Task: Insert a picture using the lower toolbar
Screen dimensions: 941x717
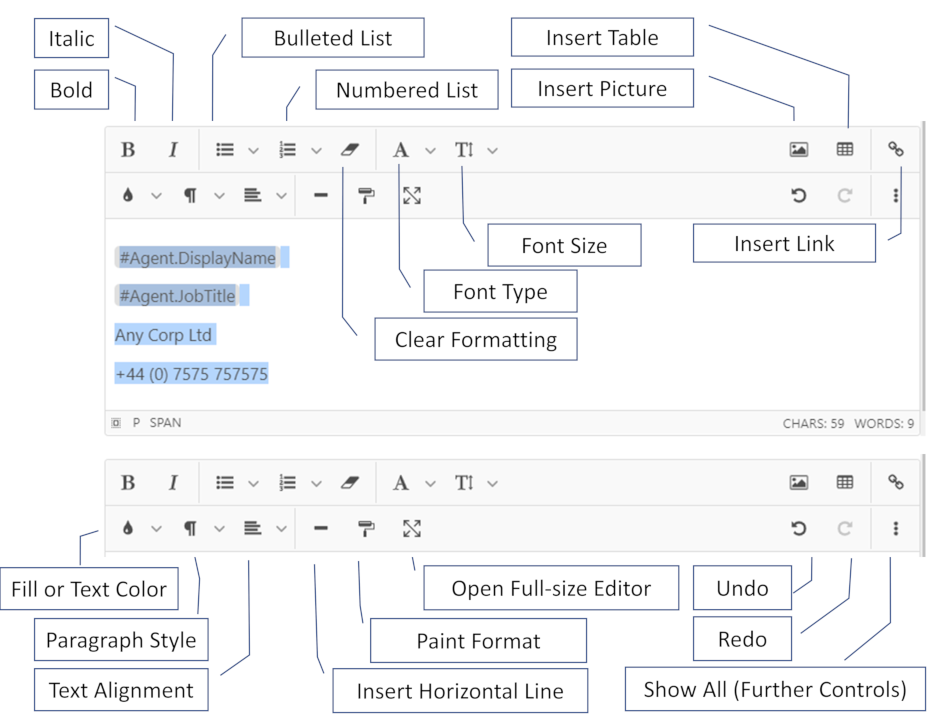Action: point(798,482)
